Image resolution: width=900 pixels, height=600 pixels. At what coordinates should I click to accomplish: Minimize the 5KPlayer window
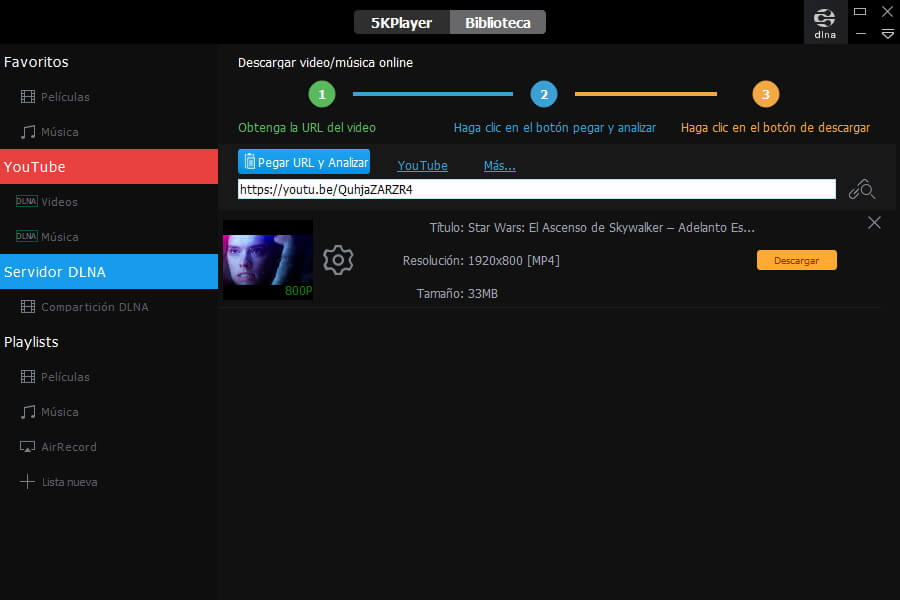860,34
